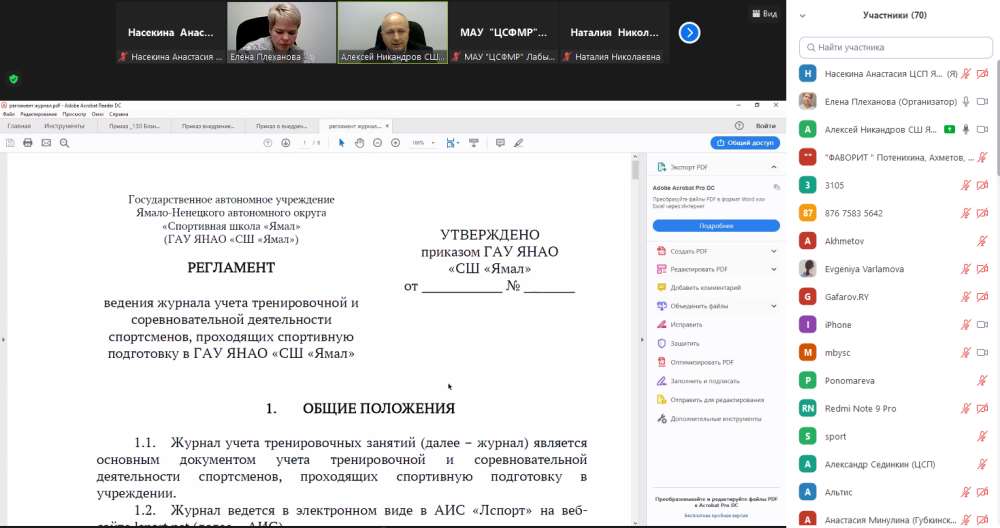Expand the Создать PDF section
The image size is (1000, 528).
pos(773,251)
